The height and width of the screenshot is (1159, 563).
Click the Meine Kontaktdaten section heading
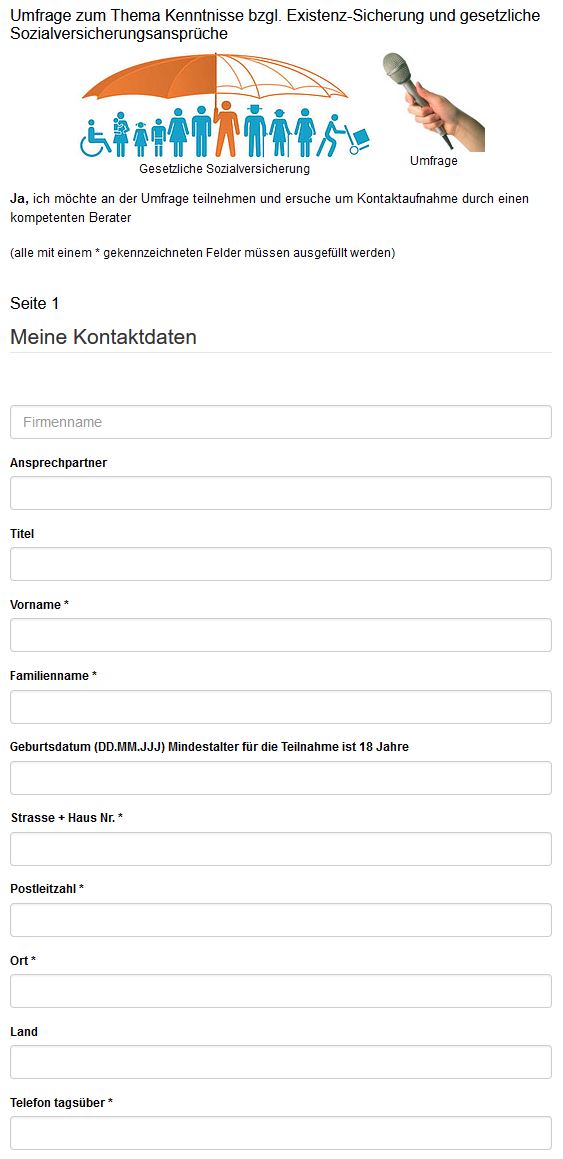(103, 337)
